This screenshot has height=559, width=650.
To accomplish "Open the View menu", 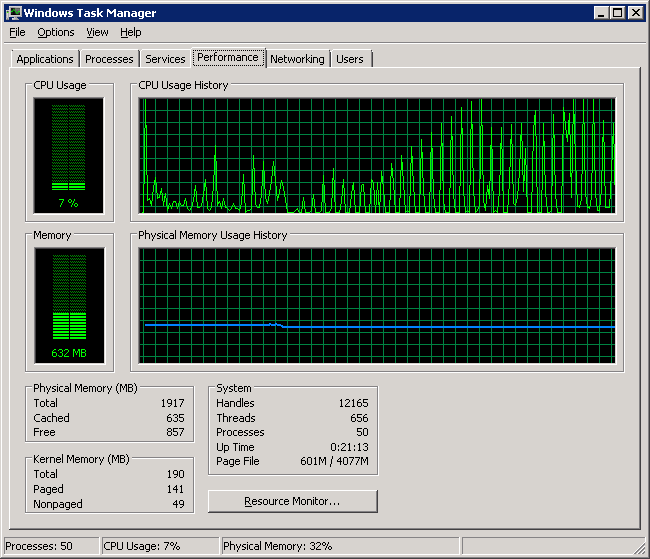I will 97,32.
